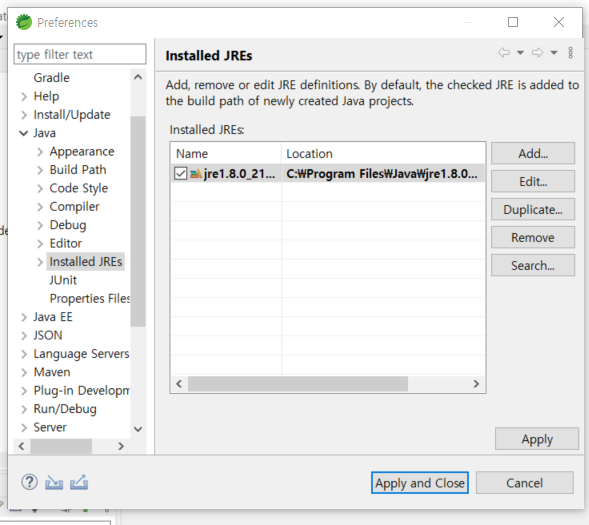Open the Help contents icon
Viewport: 589px width, 525px height.
click(29, 482)
